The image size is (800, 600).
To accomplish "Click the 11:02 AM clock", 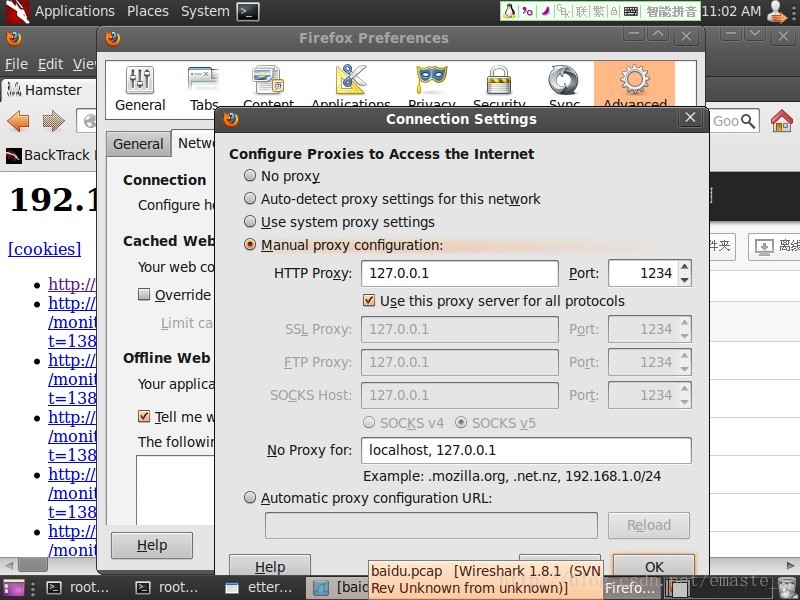I will click(731, 11).
